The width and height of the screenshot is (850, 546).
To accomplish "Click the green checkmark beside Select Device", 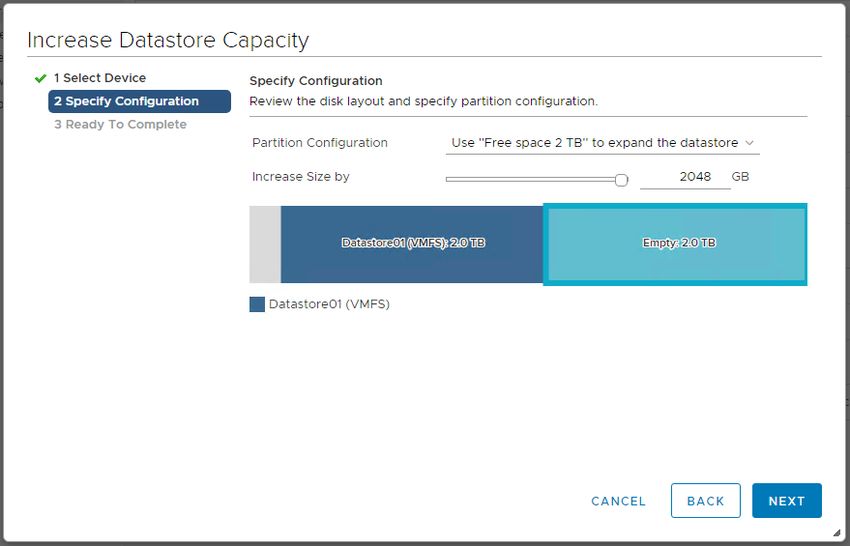I will tap(40, 79).
